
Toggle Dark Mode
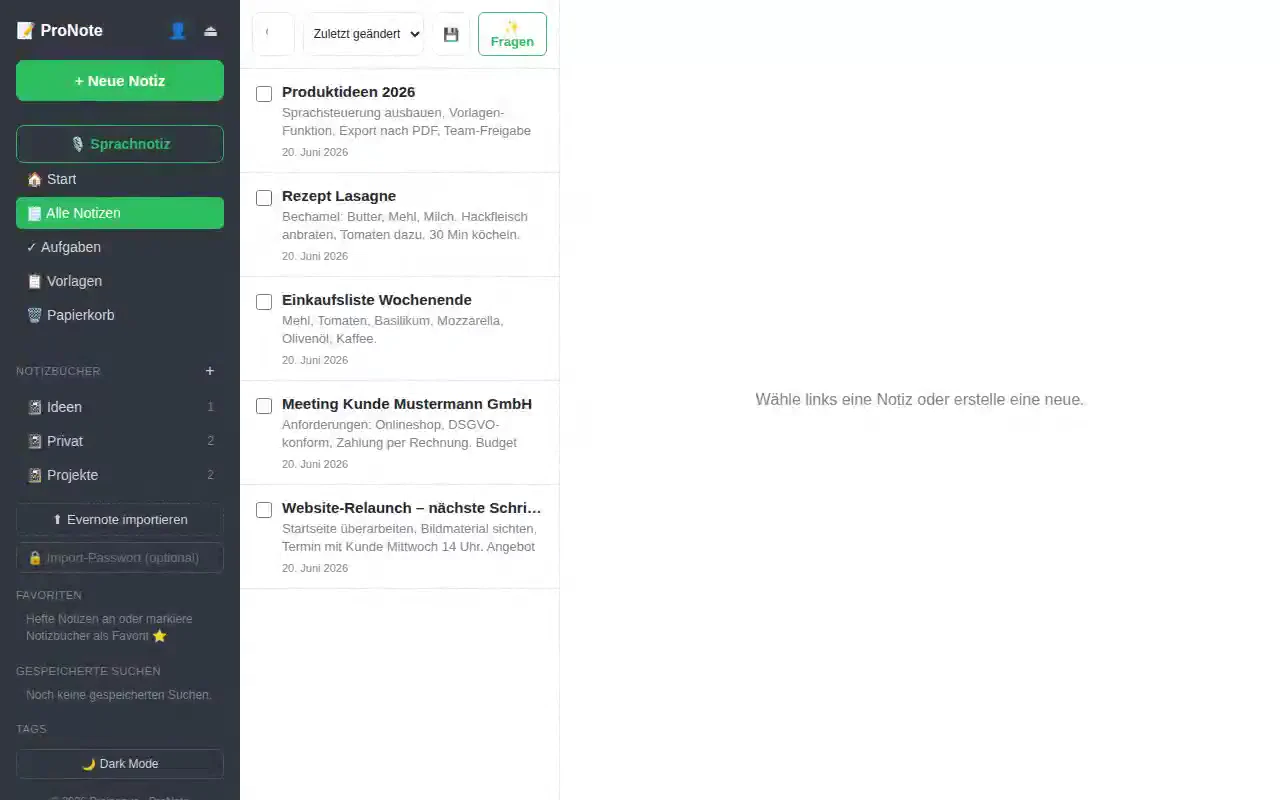(120, 764)
